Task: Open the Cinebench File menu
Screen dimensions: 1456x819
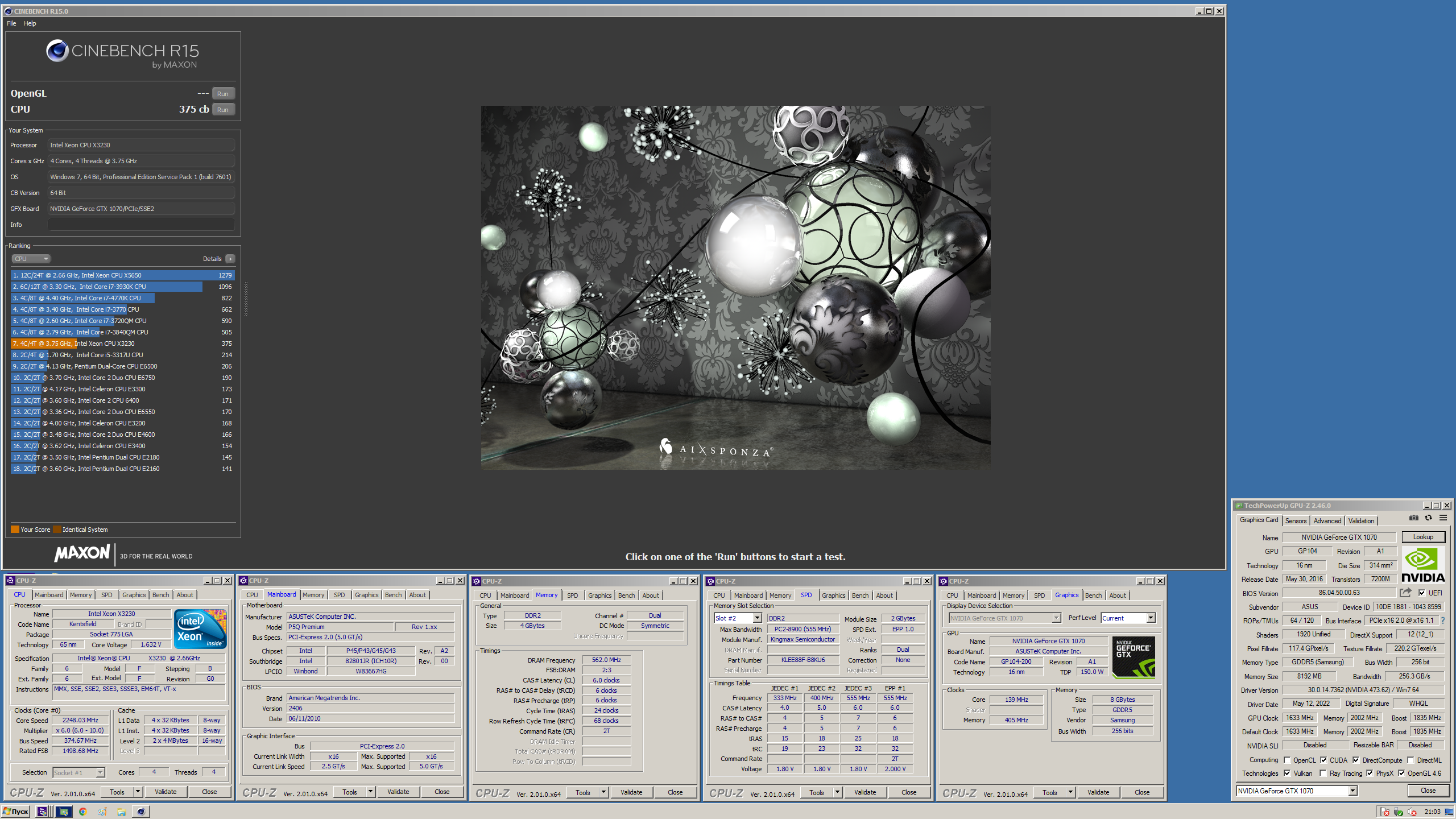Action: coord(11,23)
